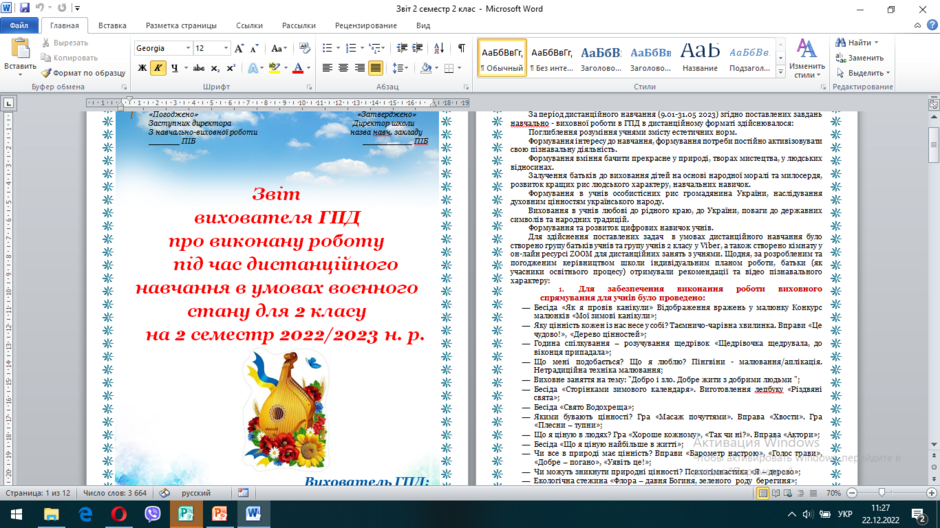Click the Save icon in quick access toolbar
The image size is (940, 528).
coord(25,8)
